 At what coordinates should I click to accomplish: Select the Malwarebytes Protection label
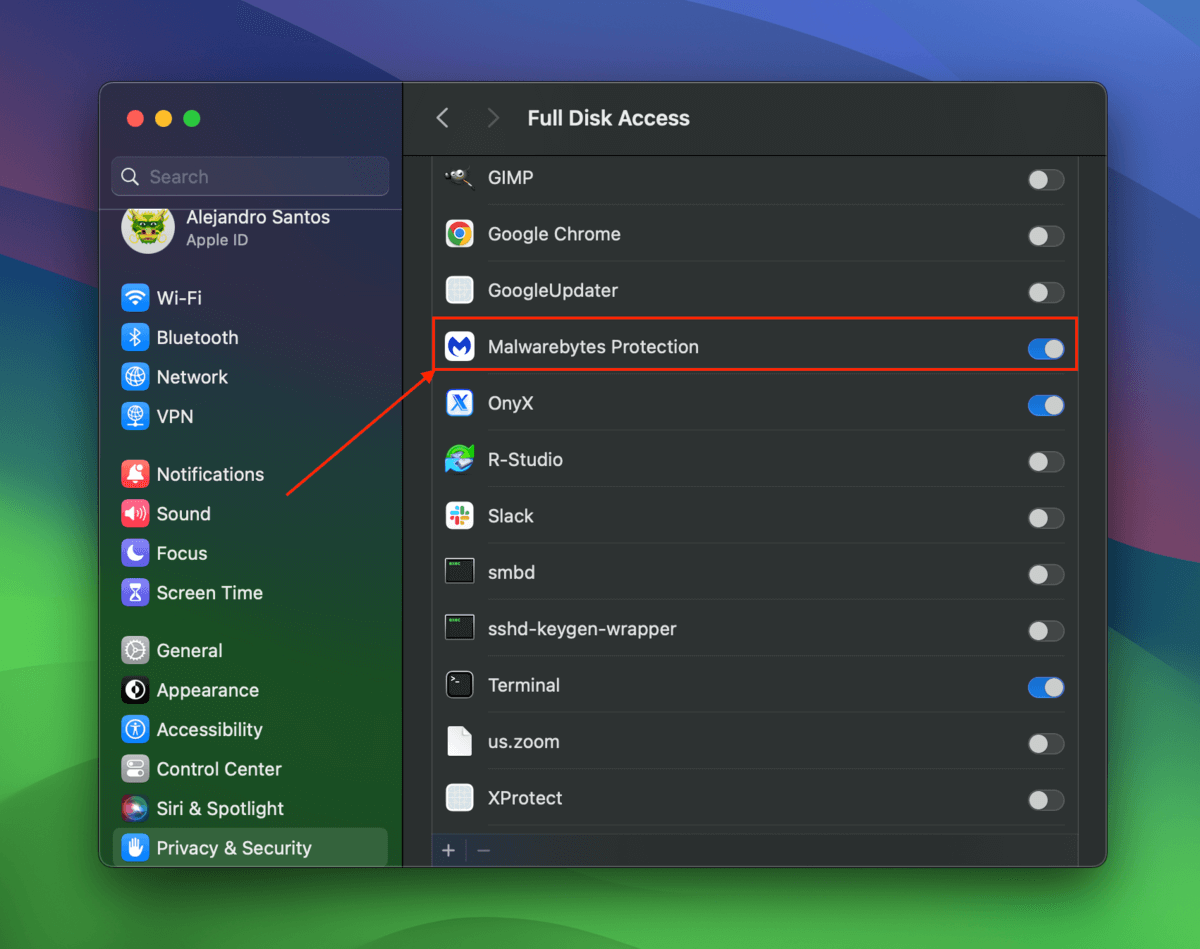pyautogui.click(x=593, y=347)
